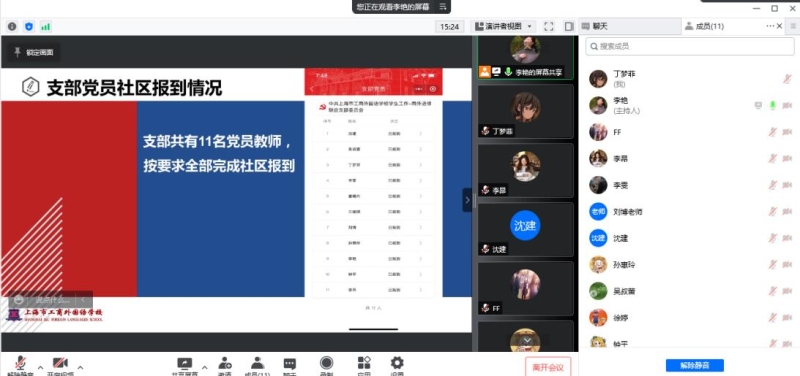Open the invite (邀请) icon
The width and height of the screenshot is (800, 376).
[224, 365]
